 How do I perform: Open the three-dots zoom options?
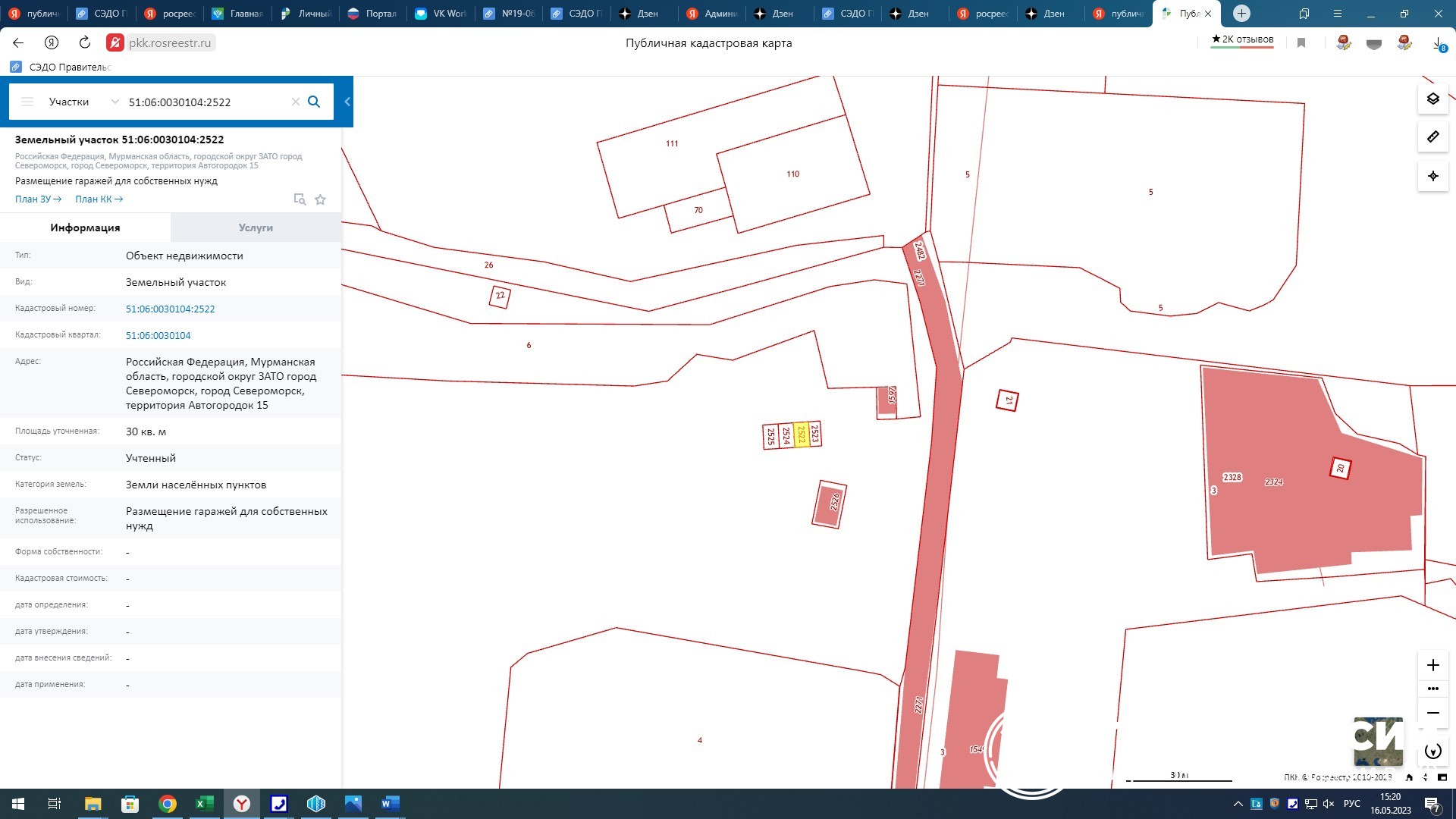1432,689
